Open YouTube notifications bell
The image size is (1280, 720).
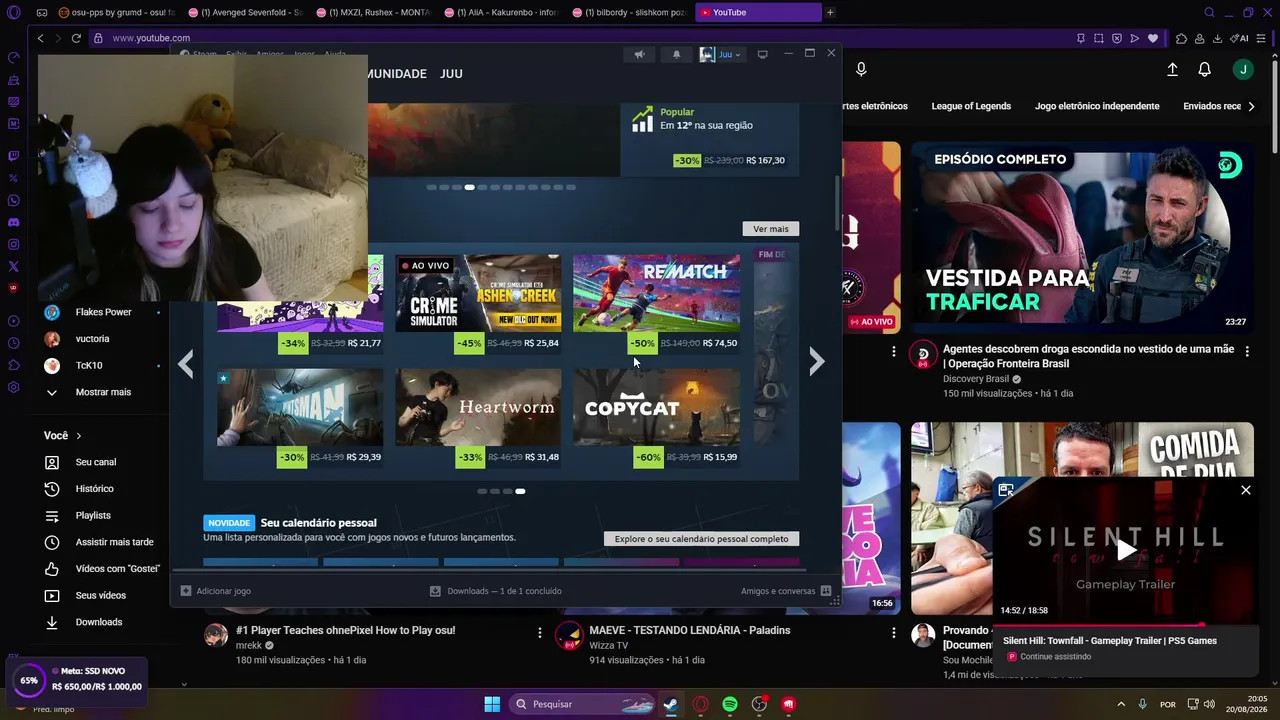point(1205,69)
